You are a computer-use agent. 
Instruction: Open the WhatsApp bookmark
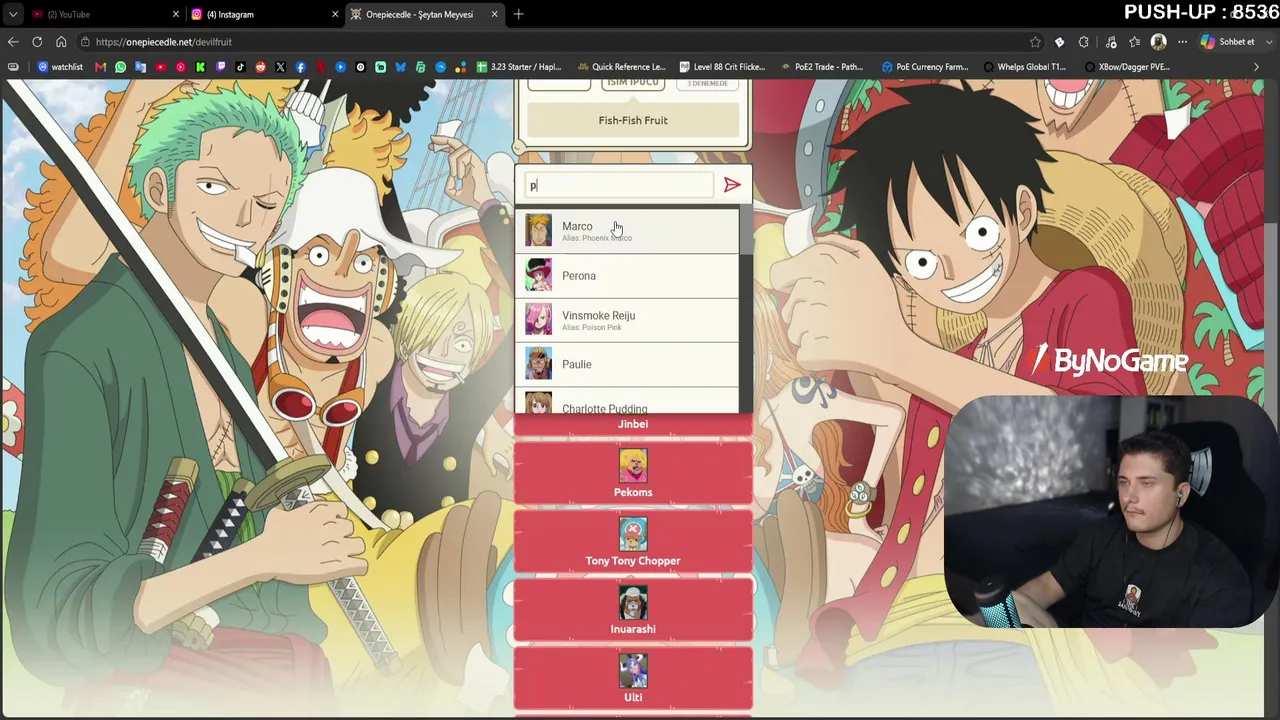coord(121,67)
